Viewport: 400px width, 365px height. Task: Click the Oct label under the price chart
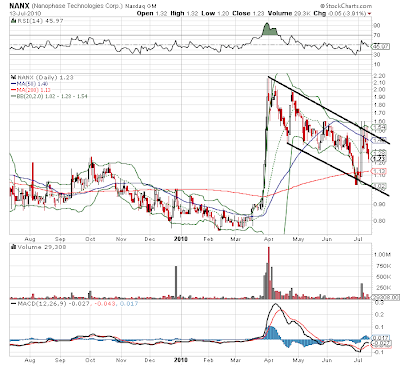point(90,239)
